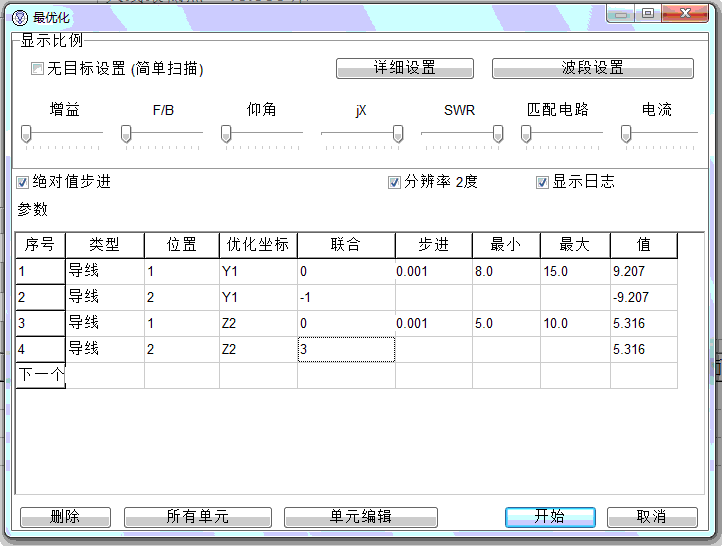Open 单元编辑 button
722x546 pixels.
(361, 517)
